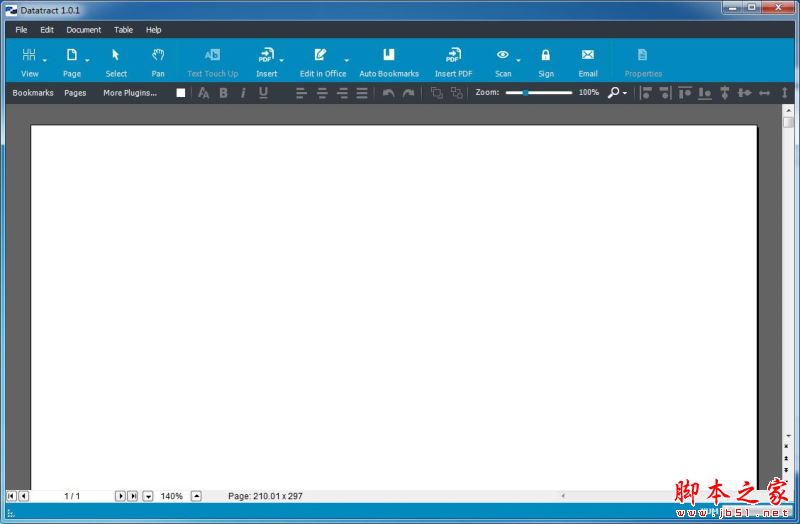Align text right

point(342,93)
